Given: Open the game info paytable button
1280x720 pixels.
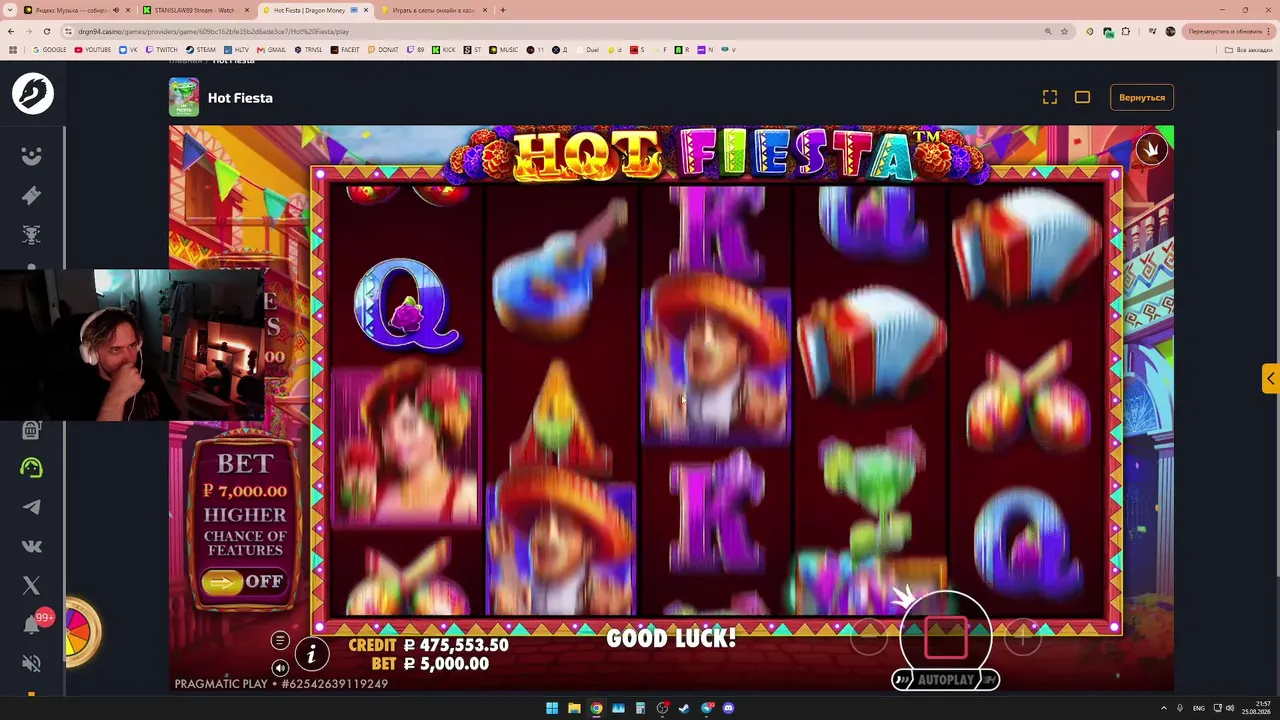Looking at the screenshot, I should click(311, 655).
